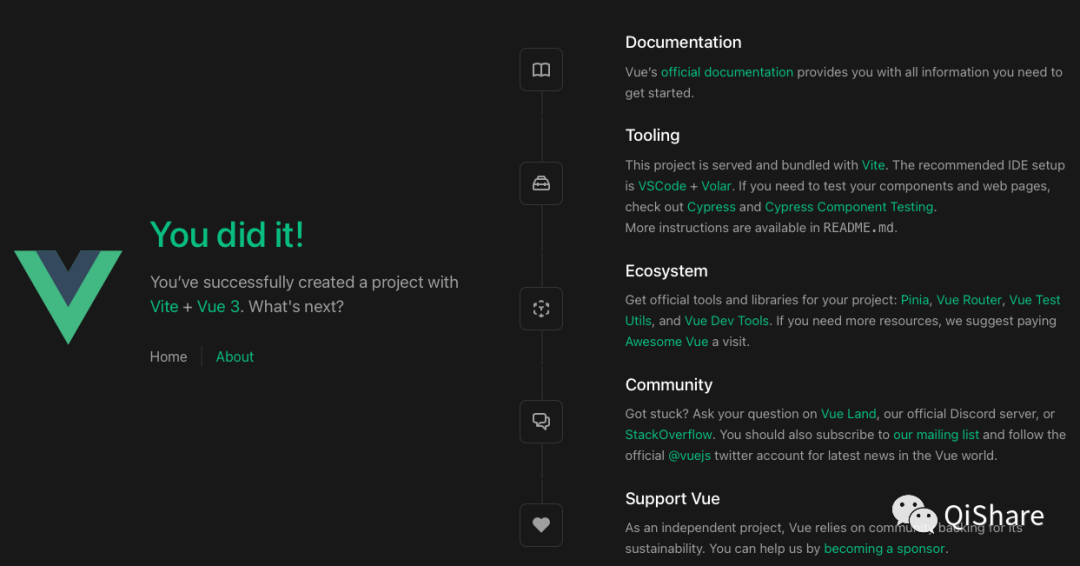Screen dimensions: 1080x566
Task: Click the Support Vue heart icon
Action: click(x=541, y=525)
